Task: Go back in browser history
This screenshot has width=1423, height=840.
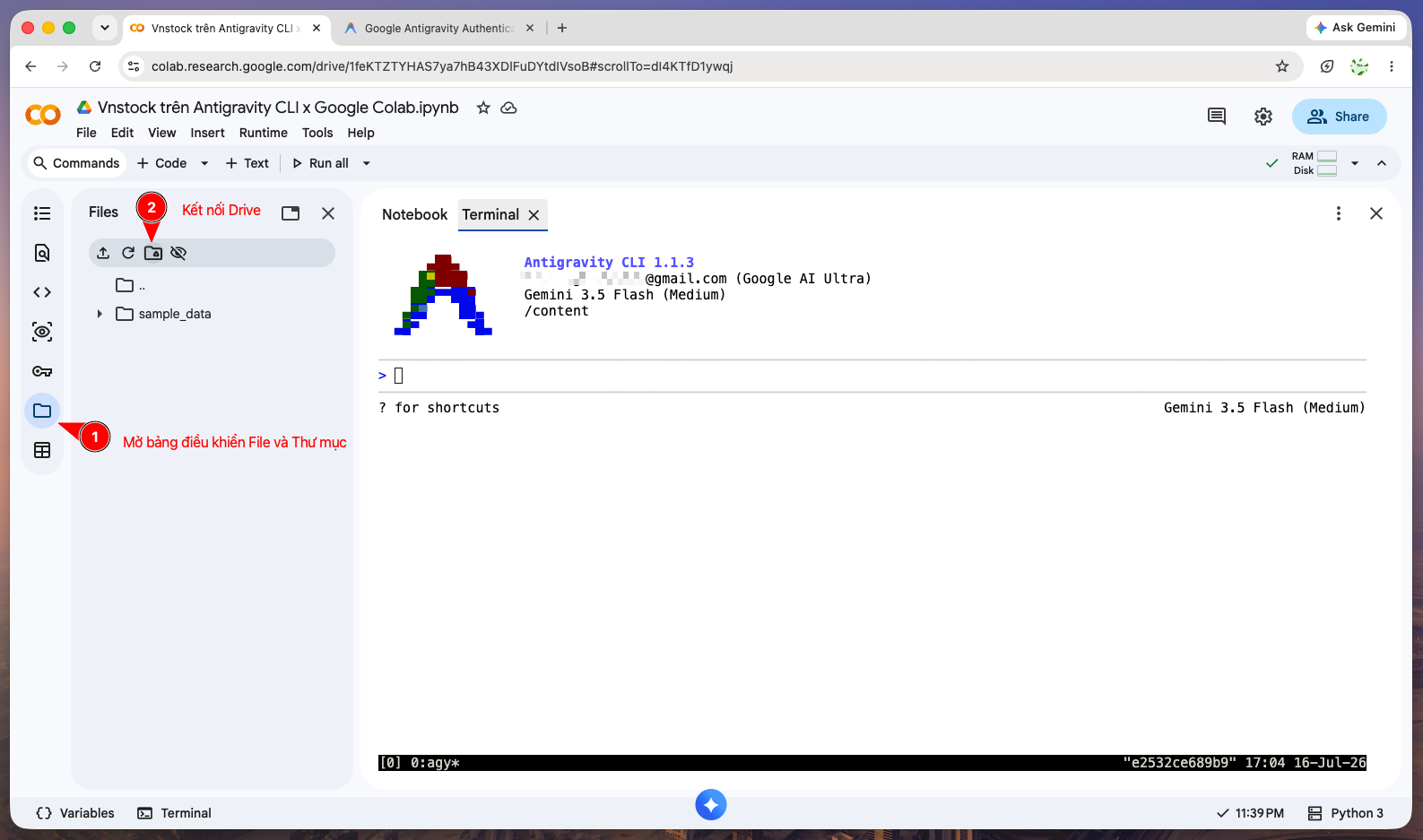Action: pyautogui.click(x=30, y=66)
